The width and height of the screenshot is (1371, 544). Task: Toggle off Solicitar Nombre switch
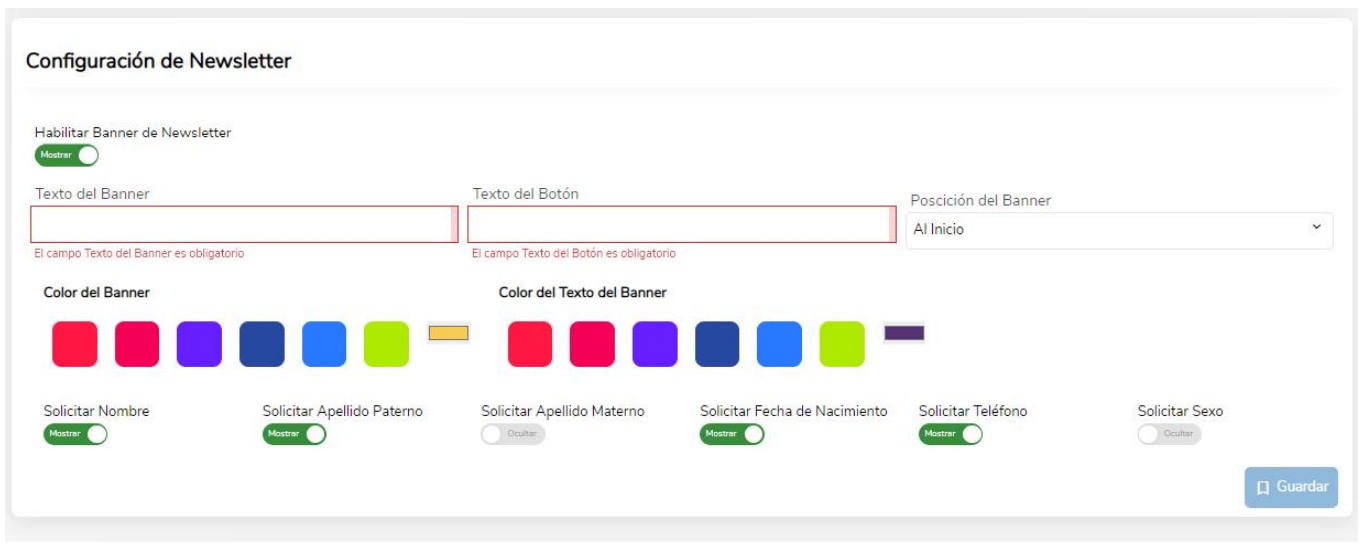coord(75,434)
